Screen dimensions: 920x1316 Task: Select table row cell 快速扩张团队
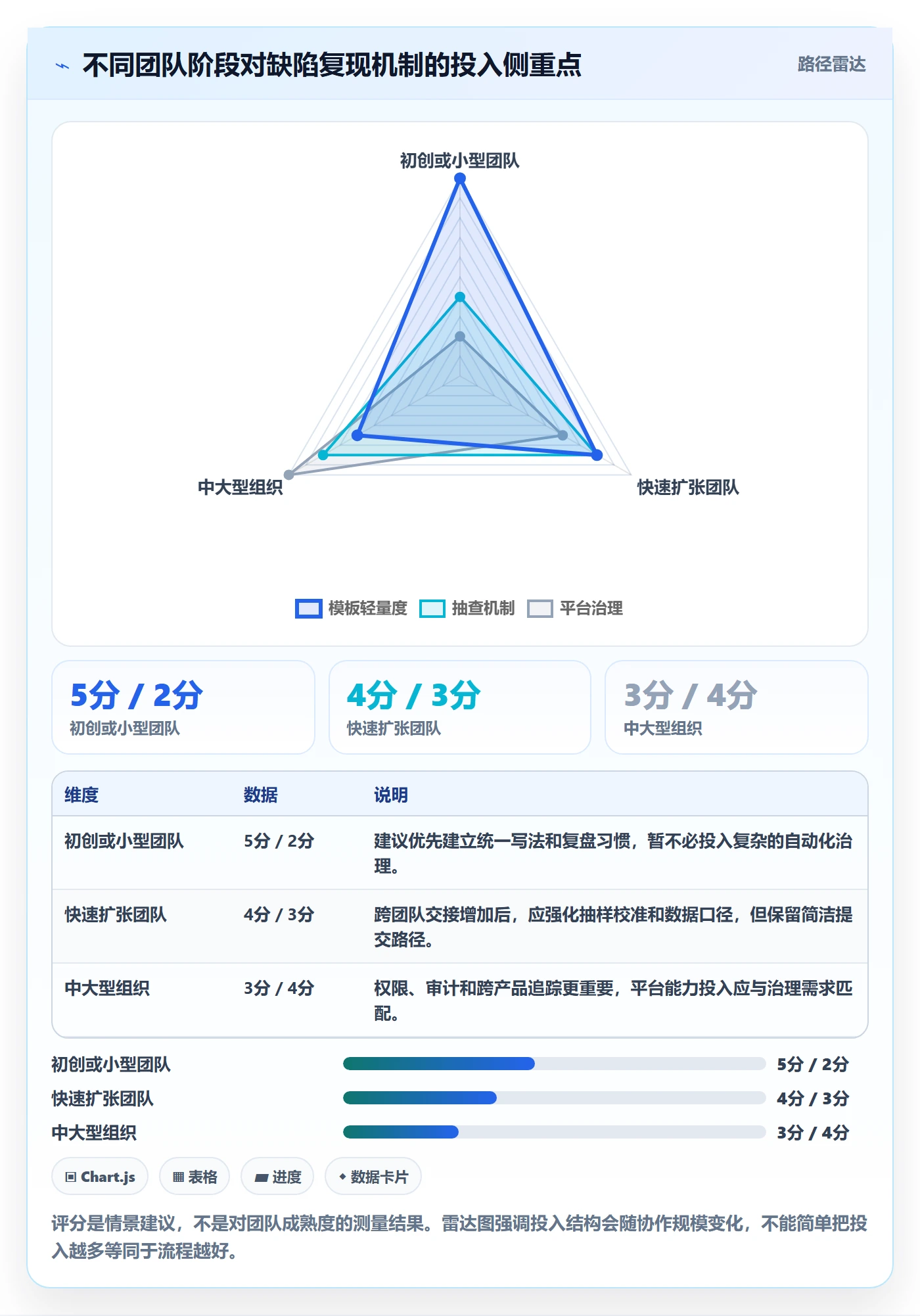116,914
